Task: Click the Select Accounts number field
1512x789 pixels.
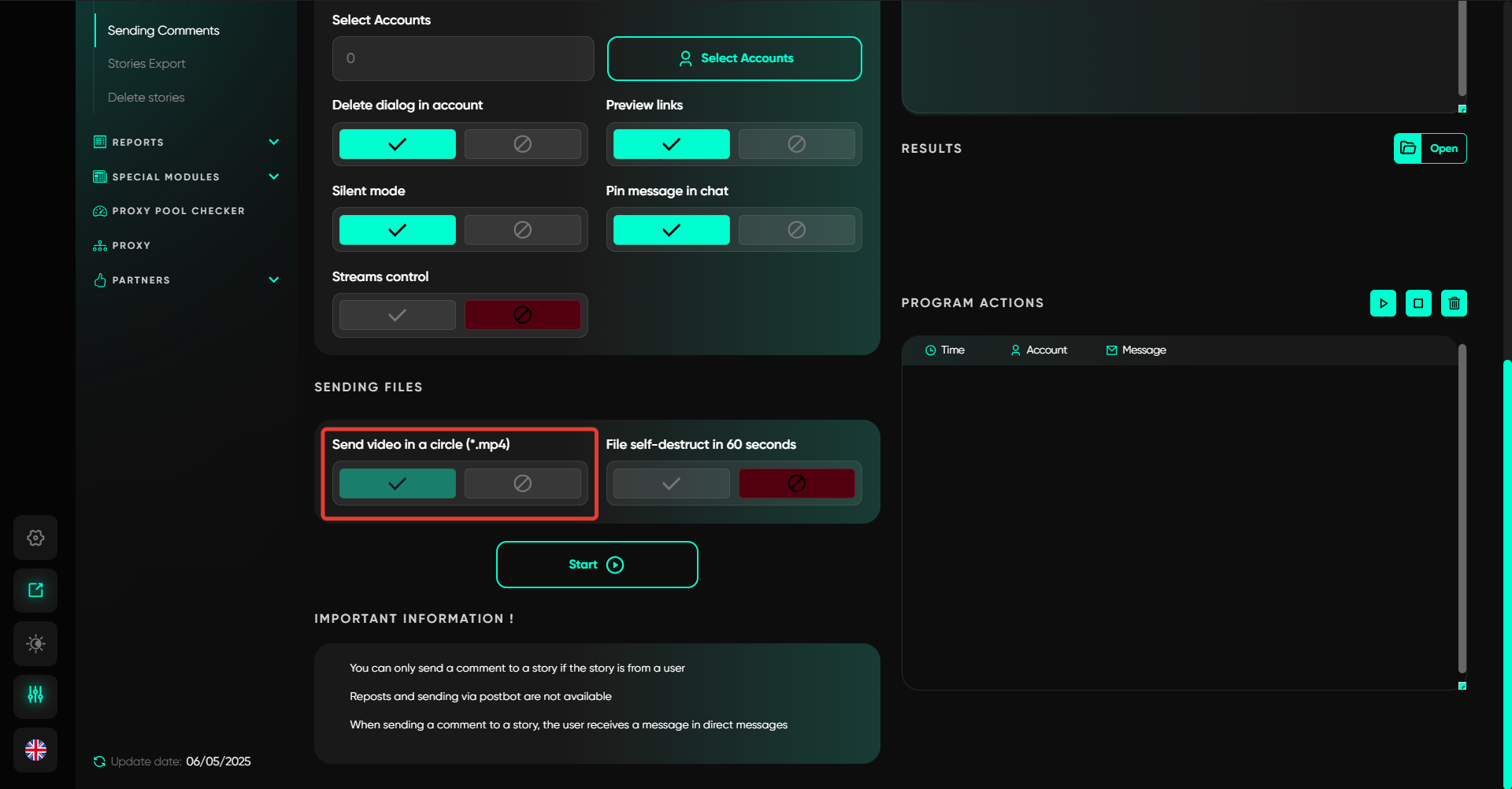Action: [462, 58]
